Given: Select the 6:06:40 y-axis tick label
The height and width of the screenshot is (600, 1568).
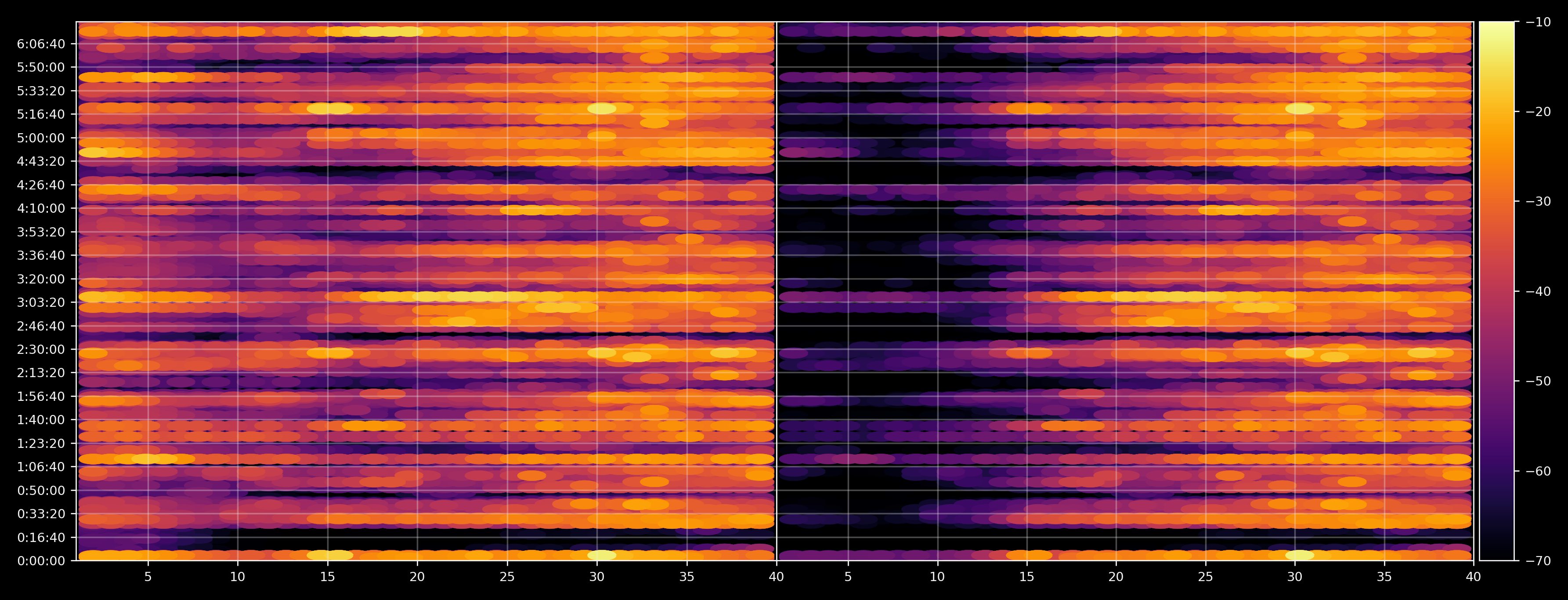Looking at the screenshot, I should (x=41, y=44).
